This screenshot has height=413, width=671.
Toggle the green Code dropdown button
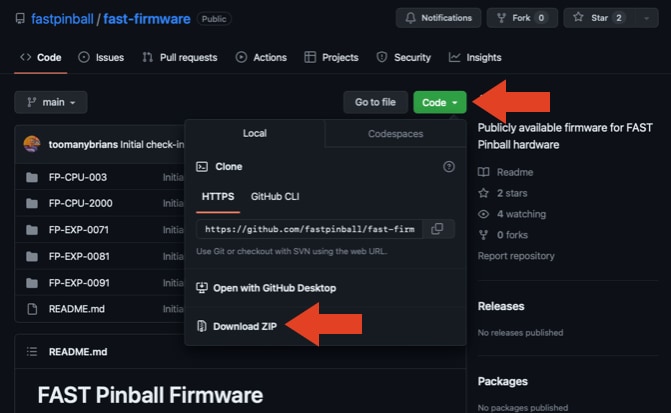tap(439, 102)
